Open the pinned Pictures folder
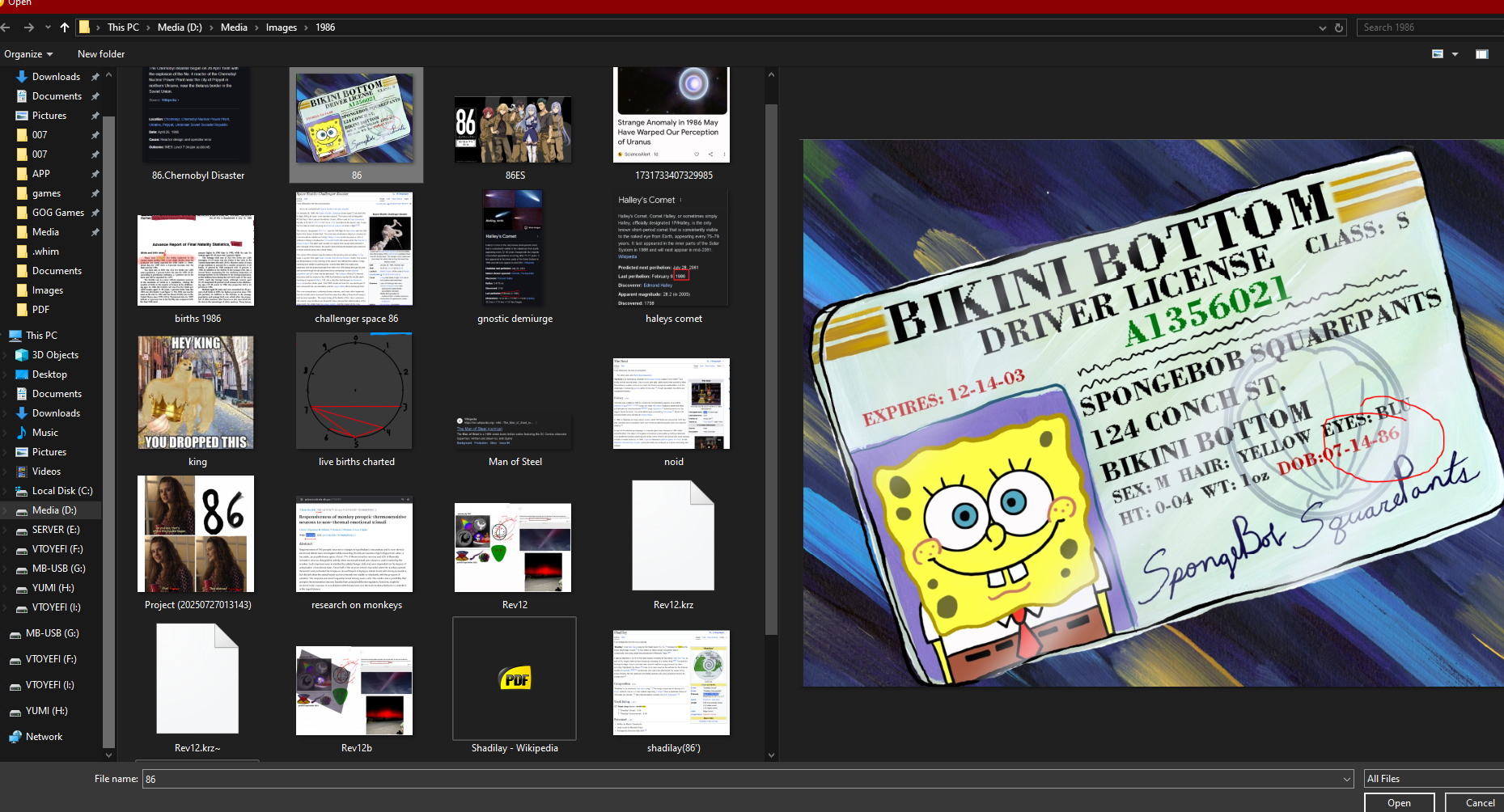This screenshot has height=812, width=1504. click(49, 116)
